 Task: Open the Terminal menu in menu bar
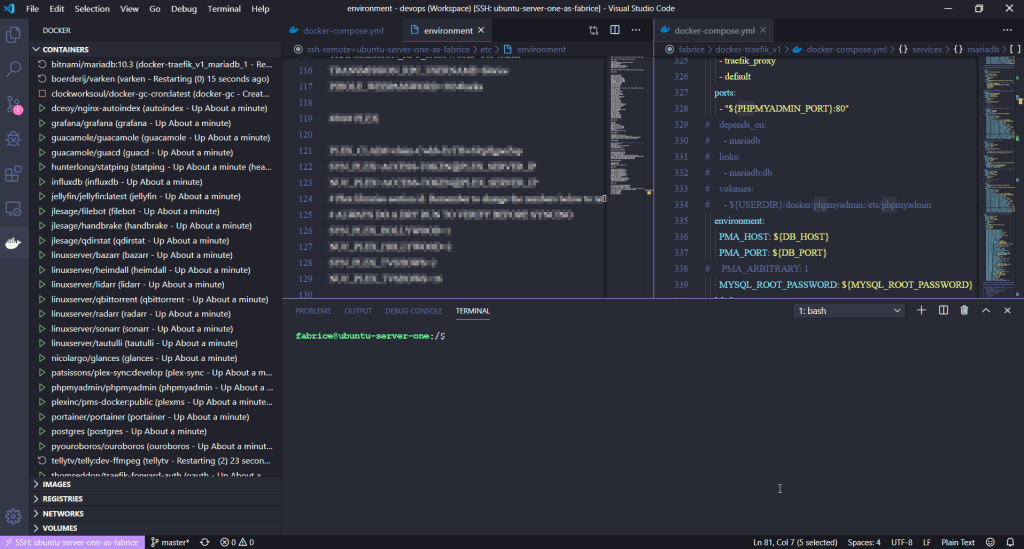pos(223,8)
